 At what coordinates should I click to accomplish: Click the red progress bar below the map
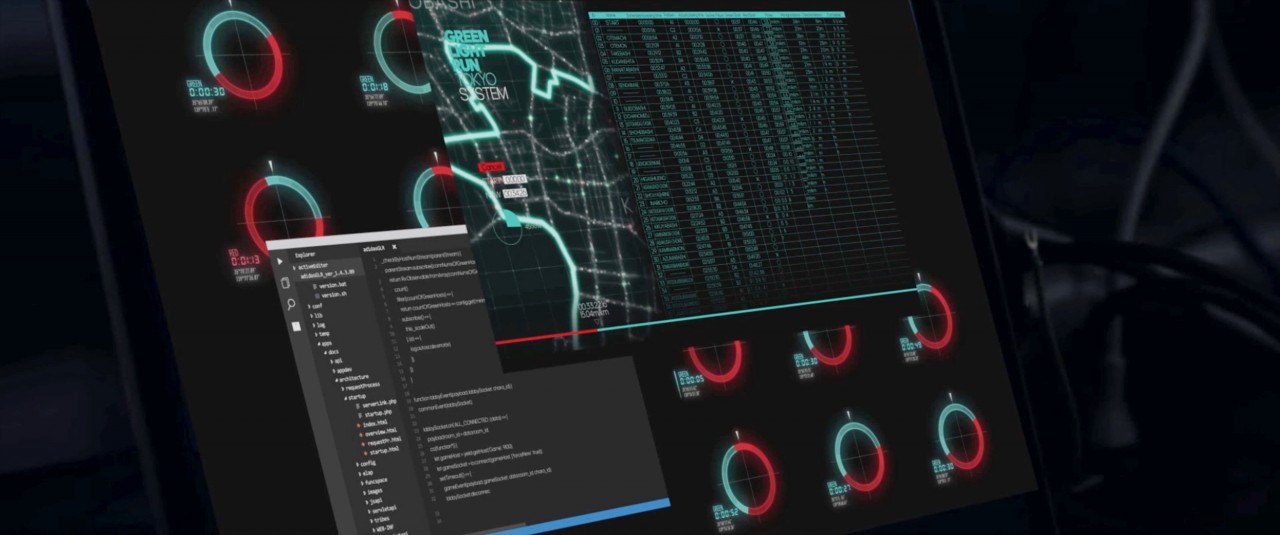[x=546, y=338]
